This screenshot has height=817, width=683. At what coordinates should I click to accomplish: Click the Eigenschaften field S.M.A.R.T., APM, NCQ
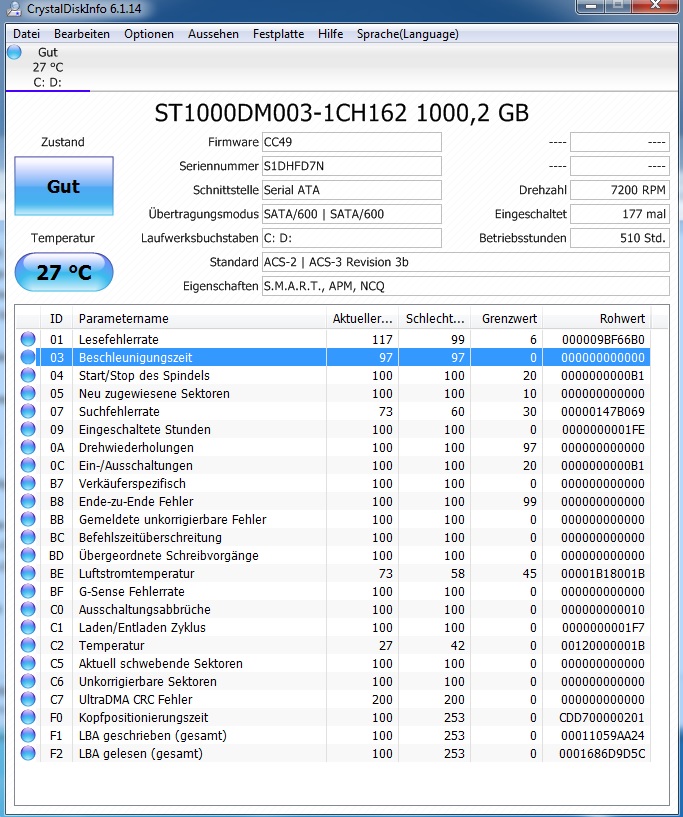[466, 286]
